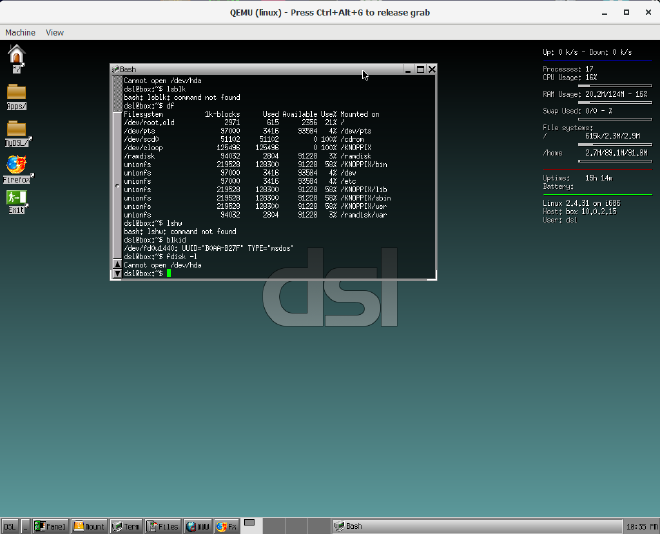Click the "Uptime: 15h 14m" text
660x534 pixels.
click(578, 178)
